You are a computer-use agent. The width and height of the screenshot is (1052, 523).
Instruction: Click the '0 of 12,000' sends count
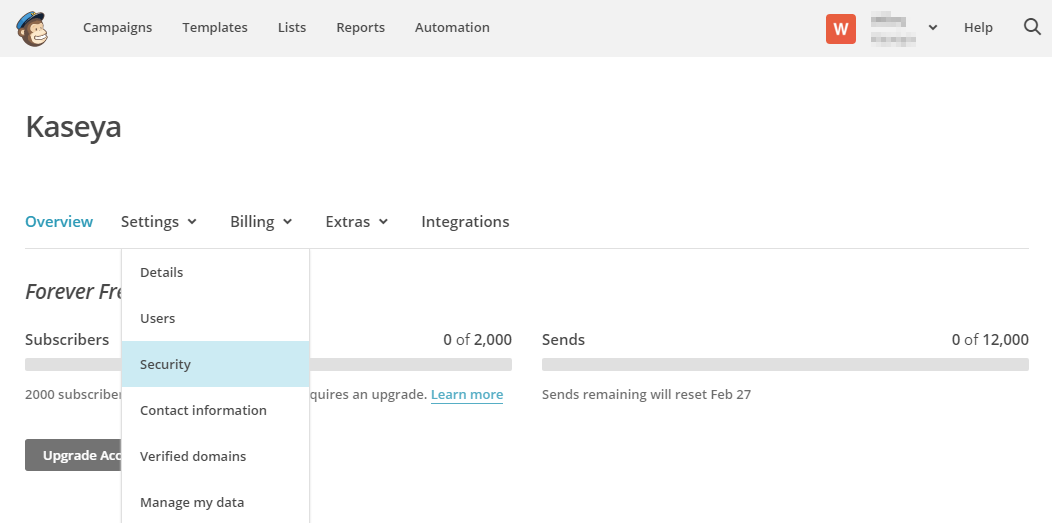(990, 339)
